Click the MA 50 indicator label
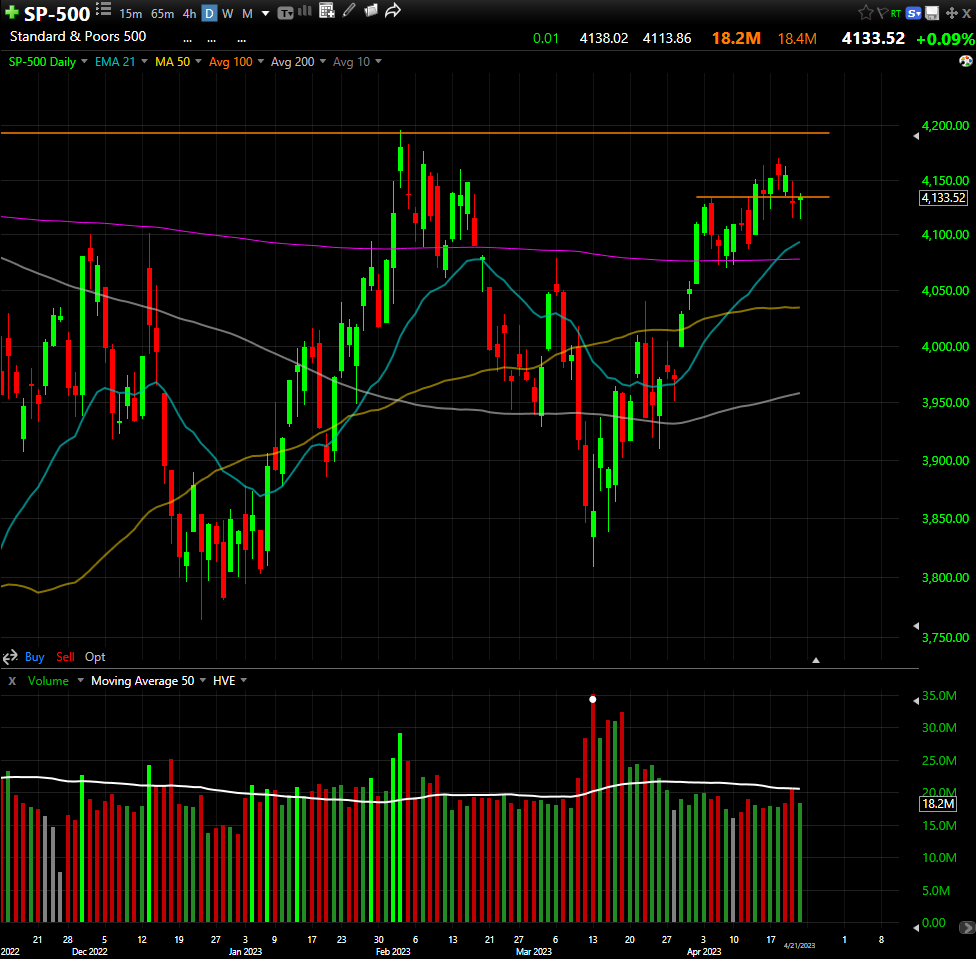This screenshot has width=976, height=959. (x=172, y=62)
